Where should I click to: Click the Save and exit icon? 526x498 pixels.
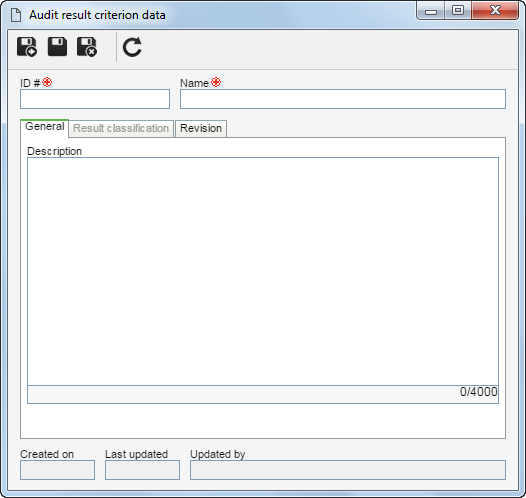point(87,47)
